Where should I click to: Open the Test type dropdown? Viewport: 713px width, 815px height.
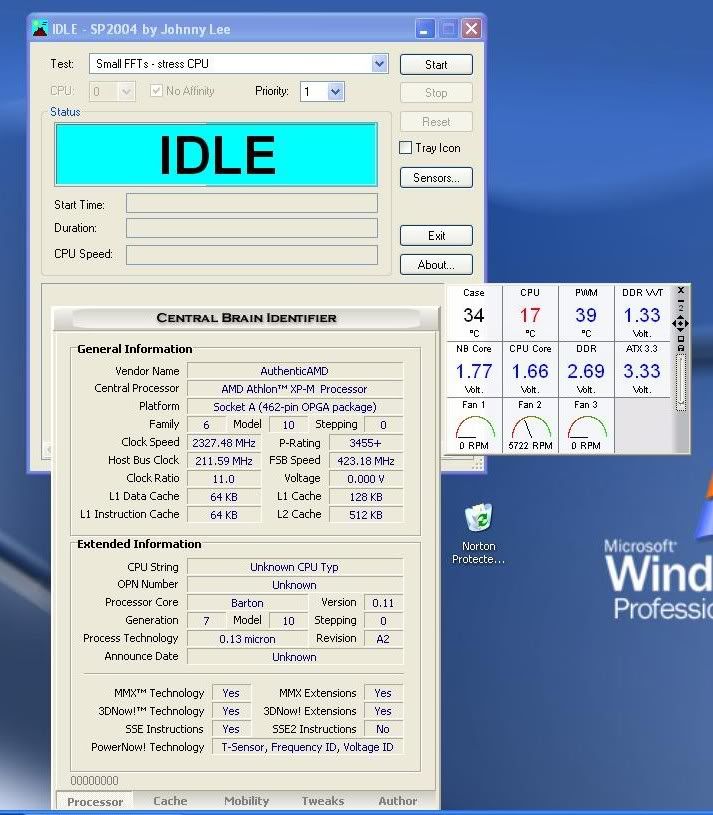[x=379, y=64]
